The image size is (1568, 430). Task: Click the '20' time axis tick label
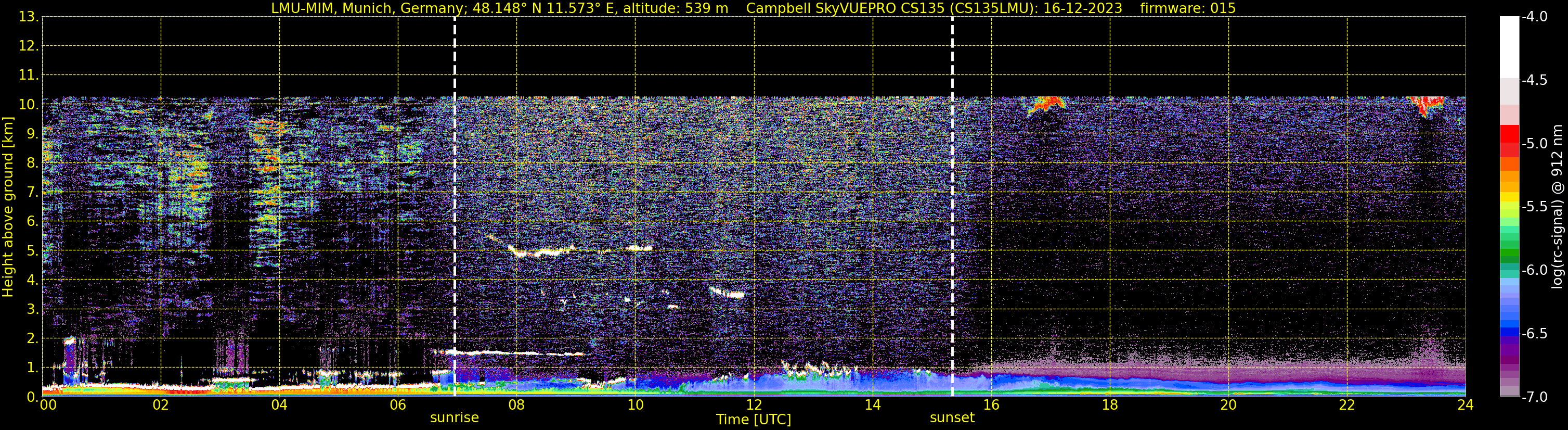click(x=1228, y=405)
